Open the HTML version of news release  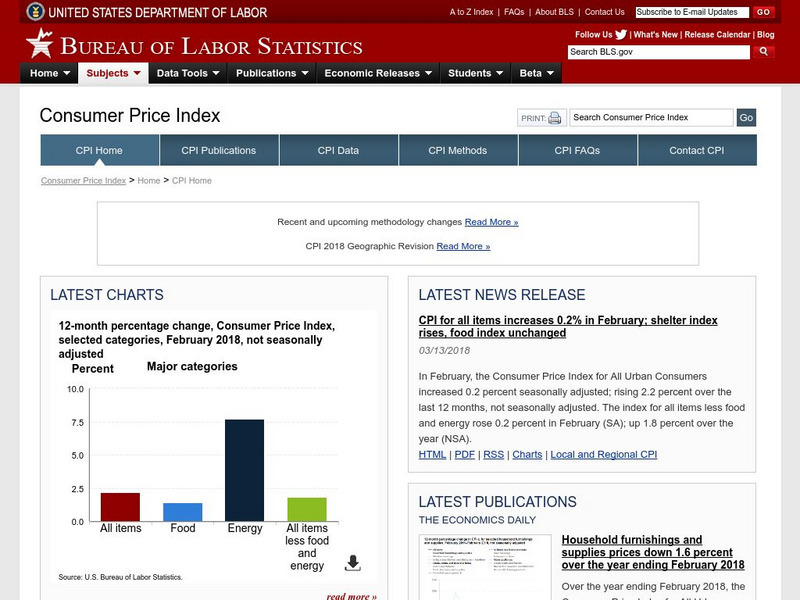[432, 455]
